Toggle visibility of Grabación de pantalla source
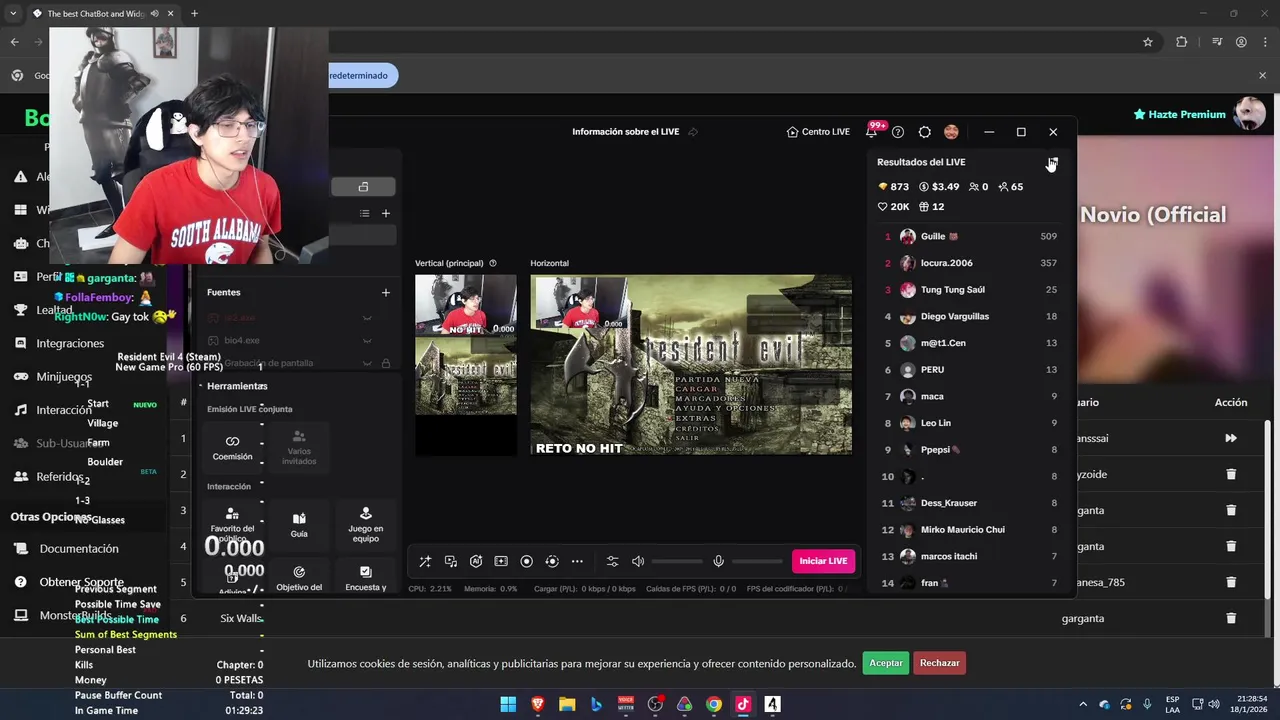The image size is (1280, 720). pos(367,363)
